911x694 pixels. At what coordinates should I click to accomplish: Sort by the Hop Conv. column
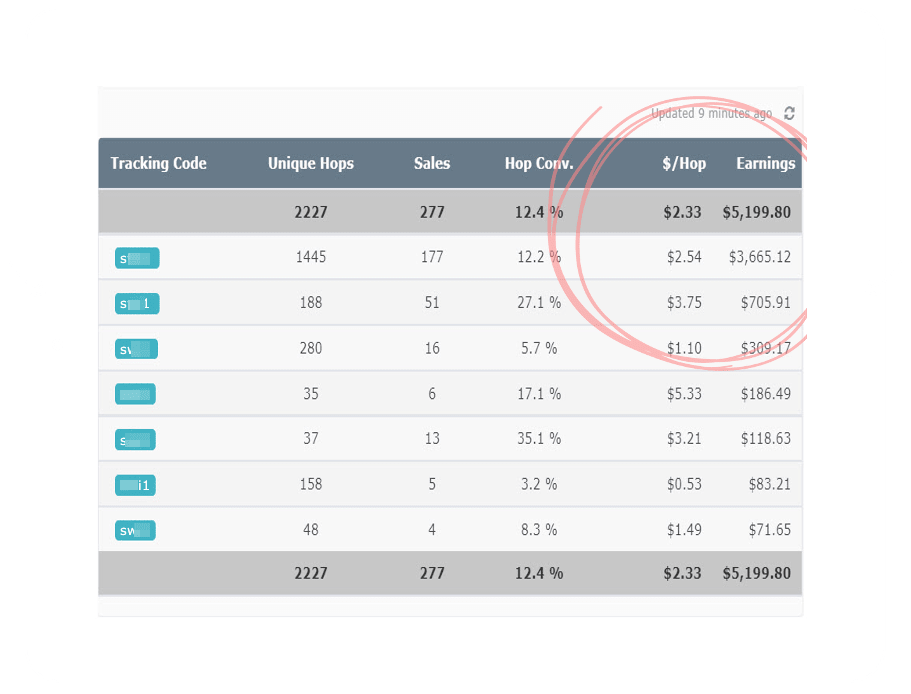pyautogui.click(x=539, y=164)
